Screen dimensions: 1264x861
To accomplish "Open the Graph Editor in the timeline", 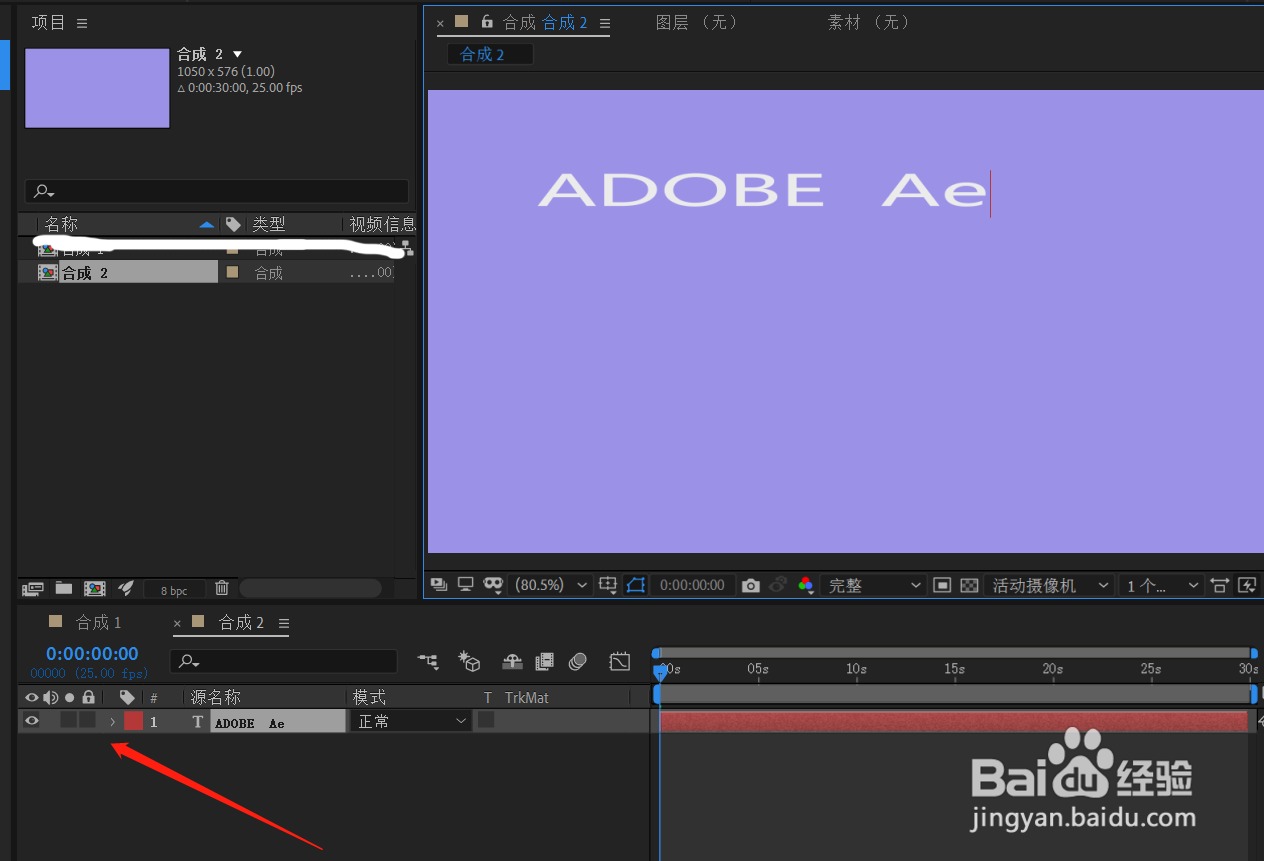I will point(619,661).
